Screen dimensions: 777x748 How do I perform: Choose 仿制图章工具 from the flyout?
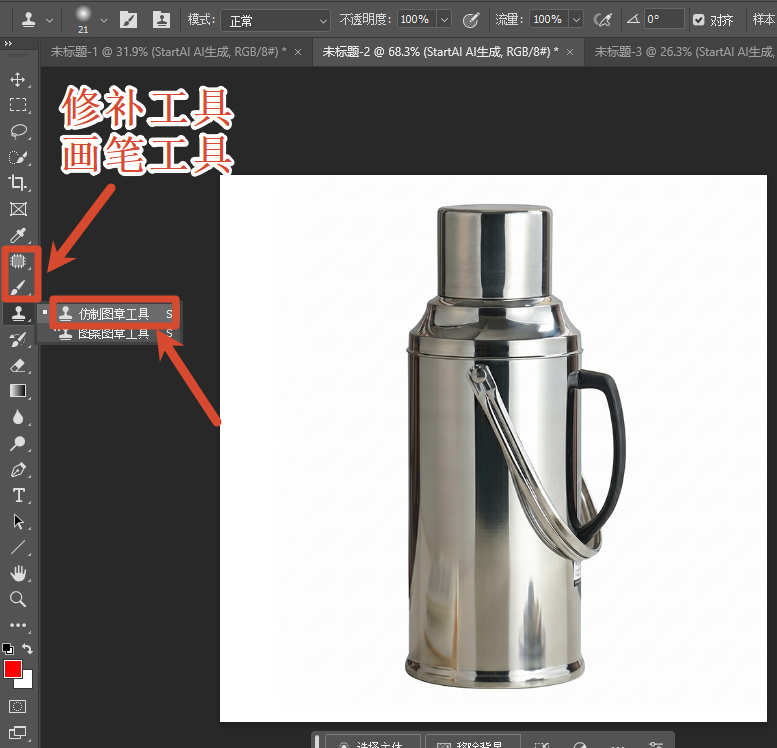[115, 314]
